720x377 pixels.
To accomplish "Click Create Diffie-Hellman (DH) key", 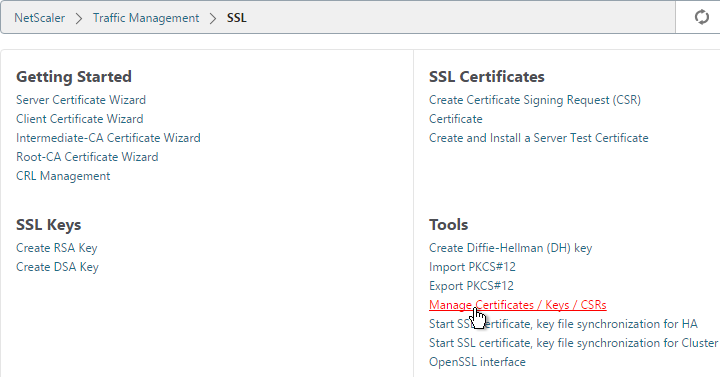I will [x=511, y=248].
